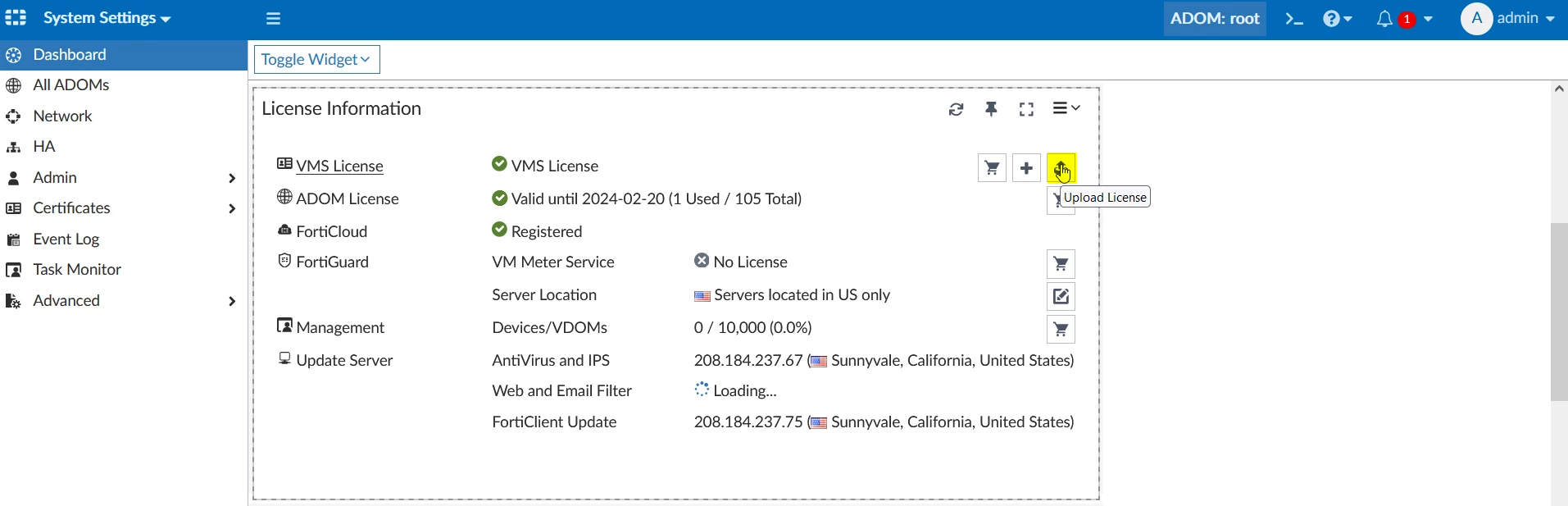
Task: Click the FortiClient Update address 208.184.237.75
Action: tap(748, 422)
